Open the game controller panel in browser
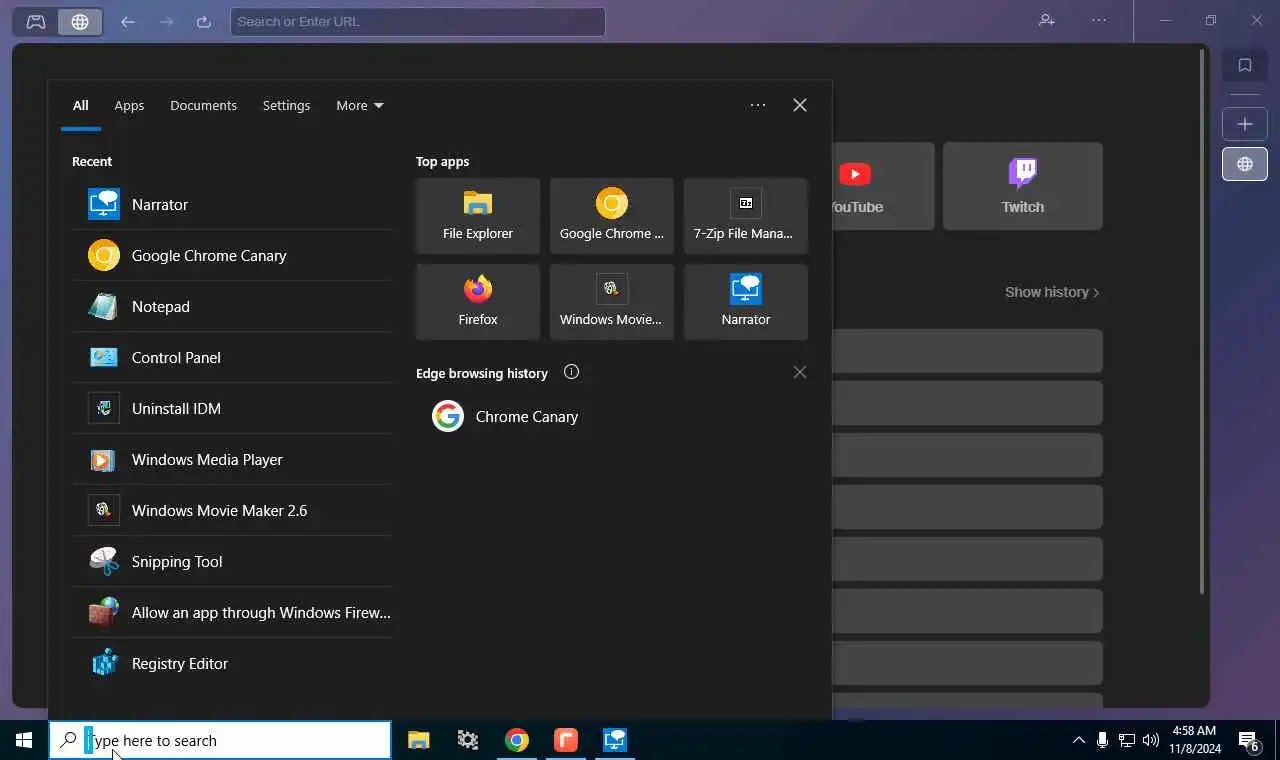 point(36,21)
